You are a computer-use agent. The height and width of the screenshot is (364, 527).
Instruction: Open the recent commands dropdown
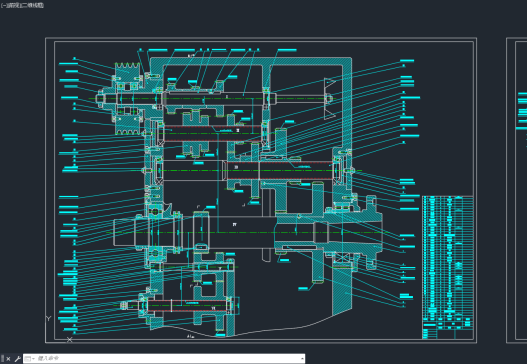click(x=30, y=359)
